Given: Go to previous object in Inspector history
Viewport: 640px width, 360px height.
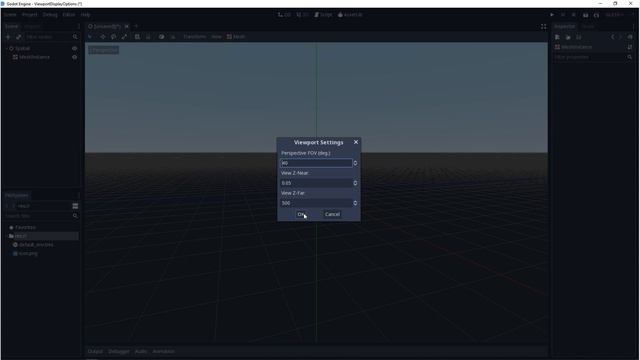Looking at the screenshot, I should click(x=613, y=37).
